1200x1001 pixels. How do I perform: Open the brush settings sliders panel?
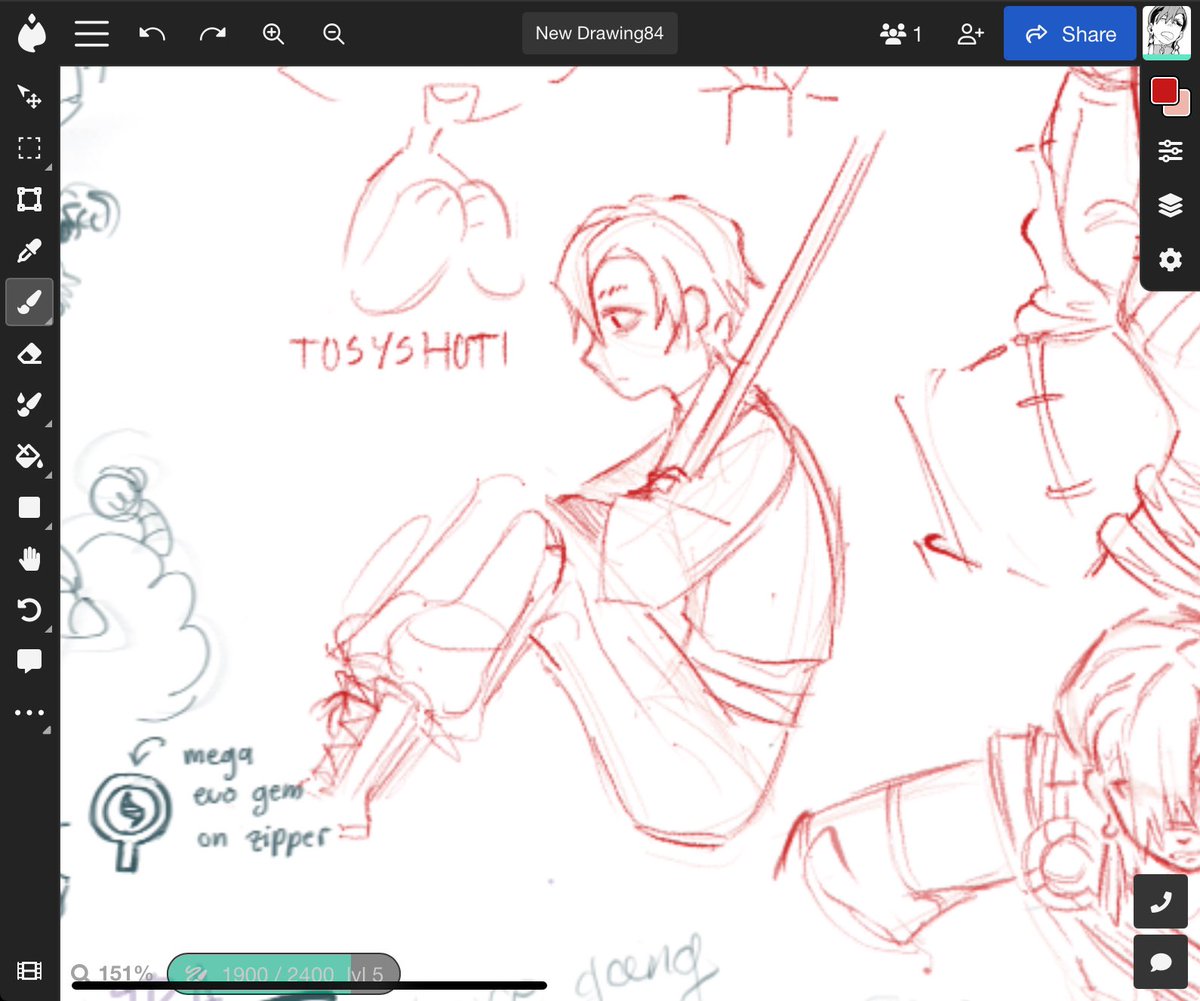pyautogui.click(x=1170, y=151)
